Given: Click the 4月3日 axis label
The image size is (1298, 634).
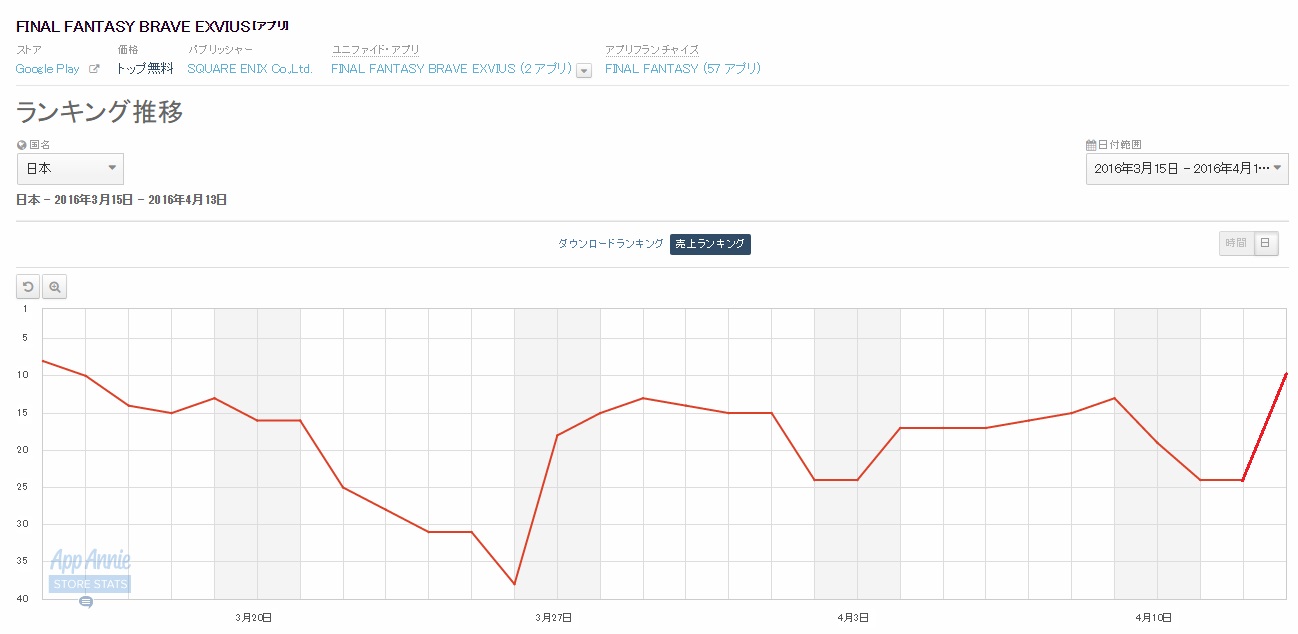Looking at the screenshot, I should coord(853,617).
